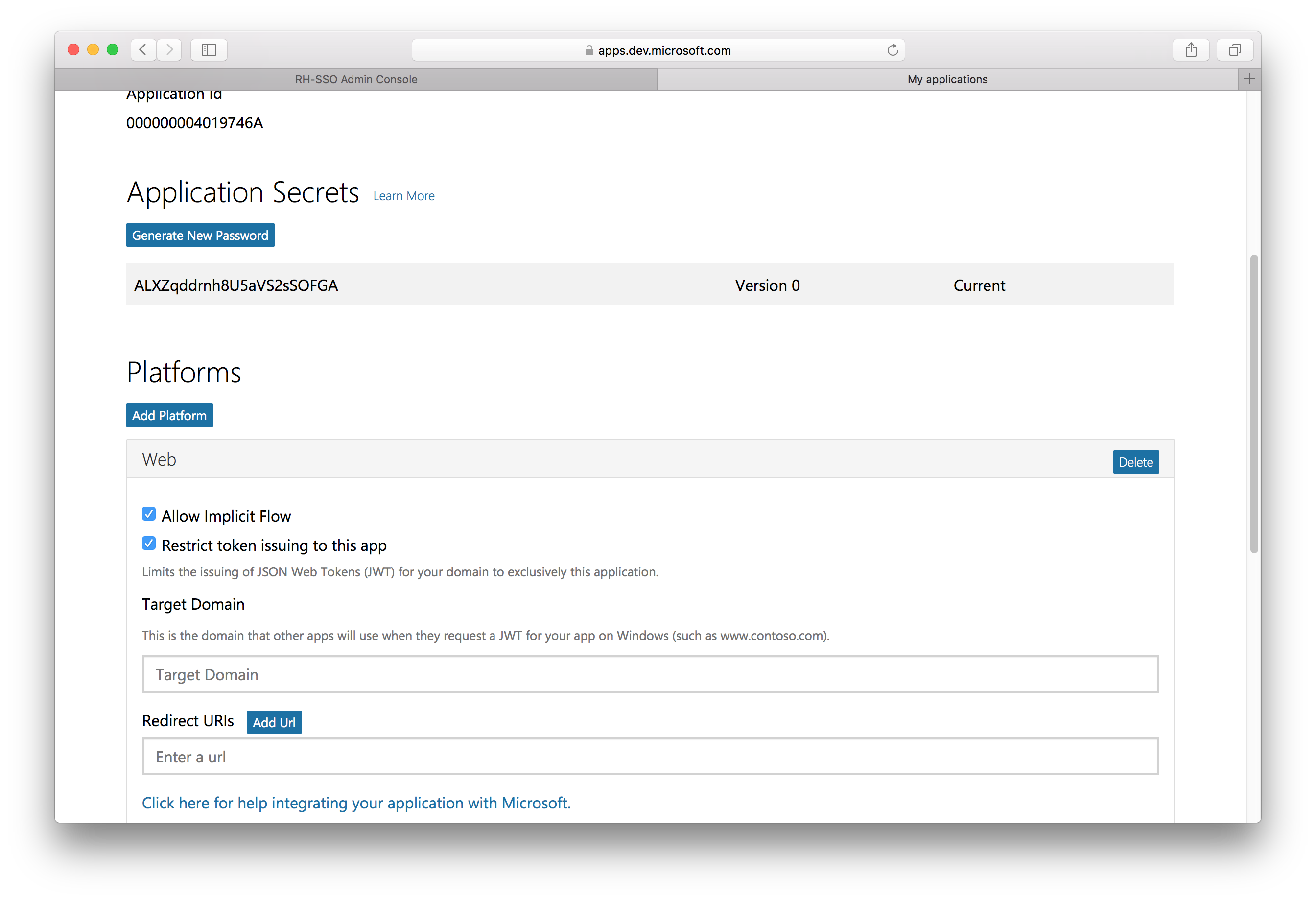Click the Add Platform button
This screenshot has height=901, width=1316.
[x=169, y=416]
